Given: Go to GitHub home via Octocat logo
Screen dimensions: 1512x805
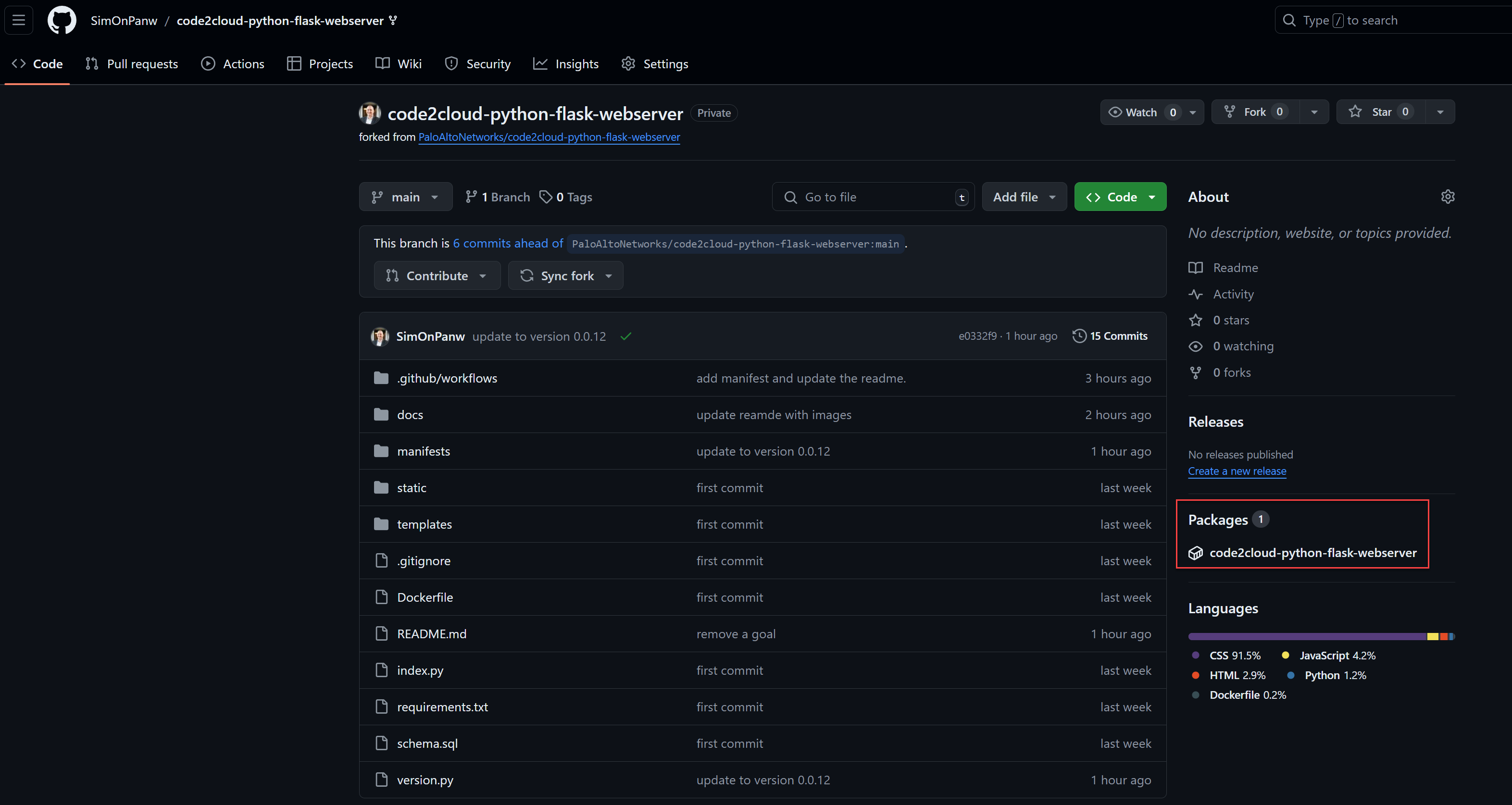Looking at the screenshot, I should (62, 21).
